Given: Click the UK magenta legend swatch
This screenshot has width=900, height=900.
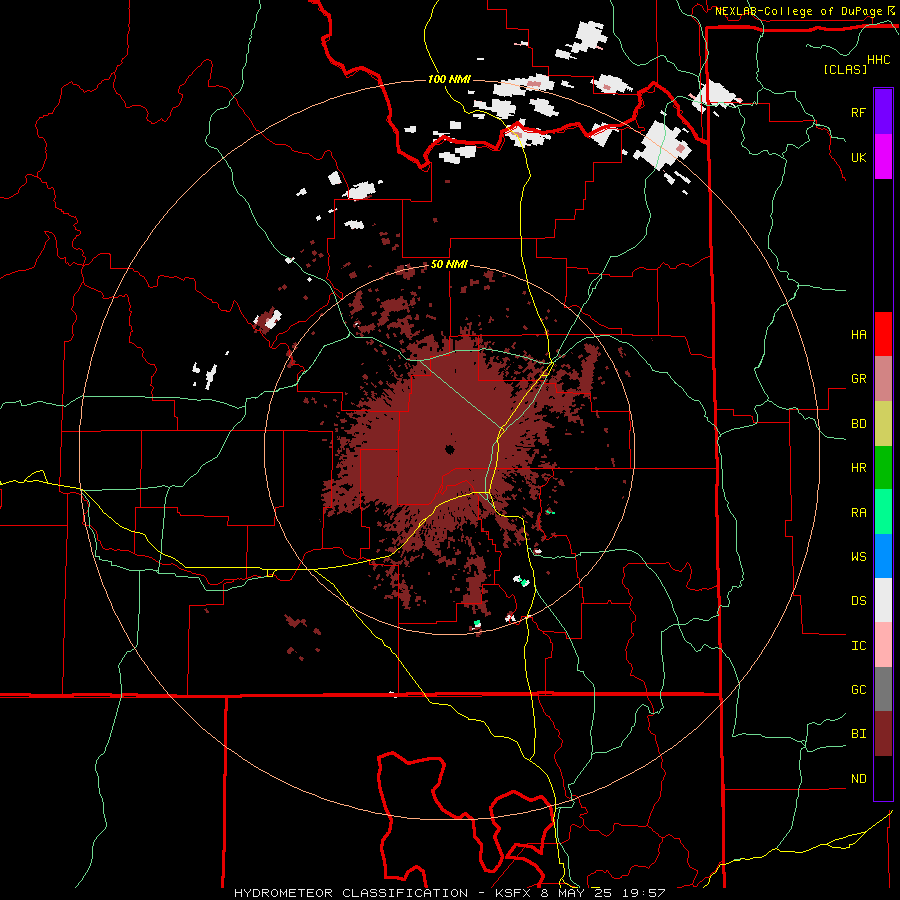Looking at the screenshot, I should (x=883, y=157).
